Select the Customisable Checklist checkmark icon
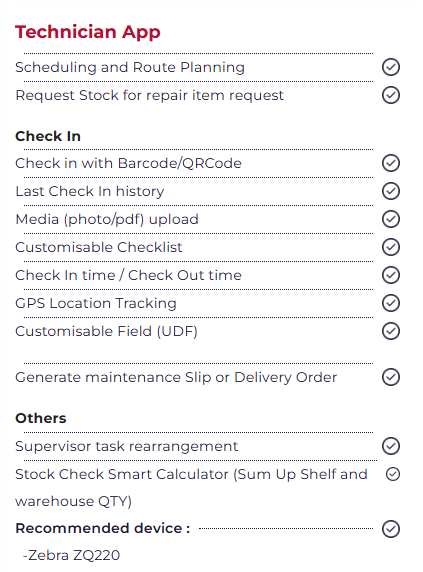The width and height of the screenshot is (423, 572). click(391, 247)
